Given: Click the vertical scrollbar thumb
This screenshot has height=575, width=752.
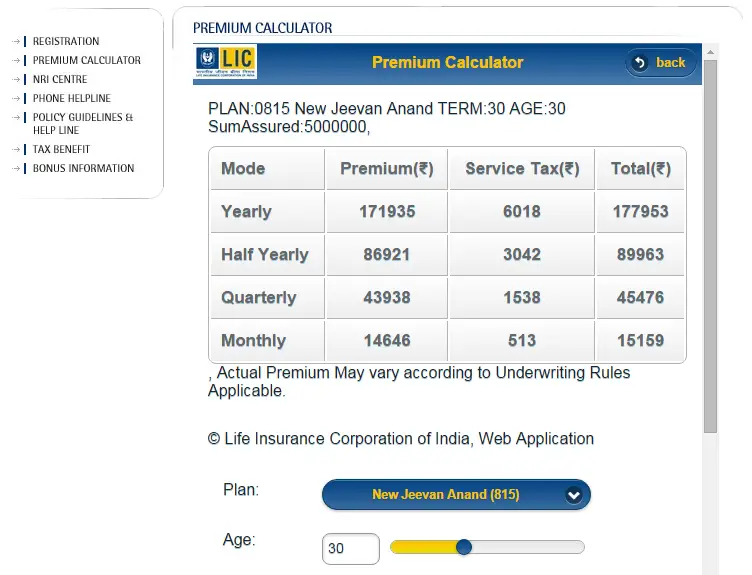Looking at the screenshot, I should tap(710, 246).
